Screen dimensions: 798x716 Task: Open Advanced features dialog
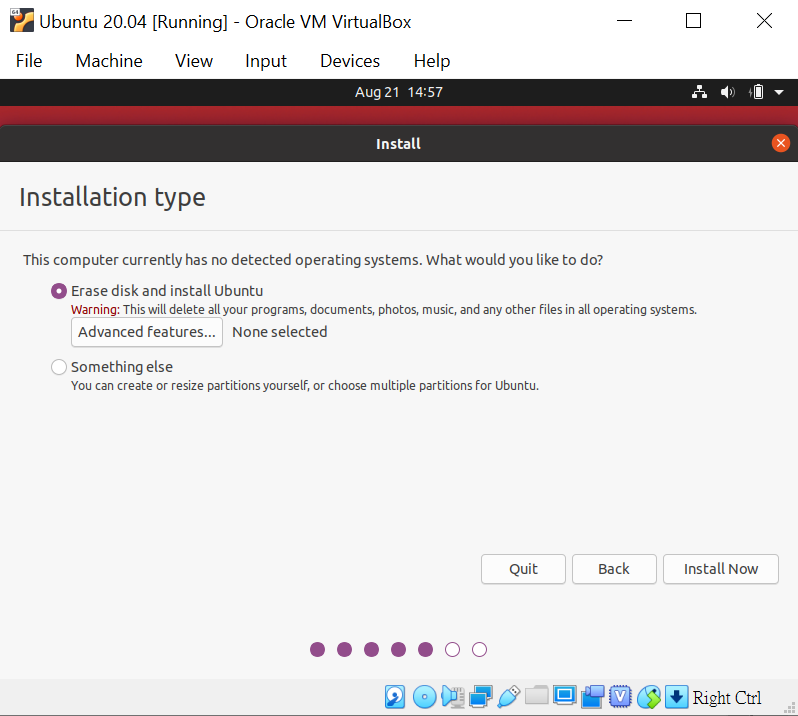coord(147,332)
